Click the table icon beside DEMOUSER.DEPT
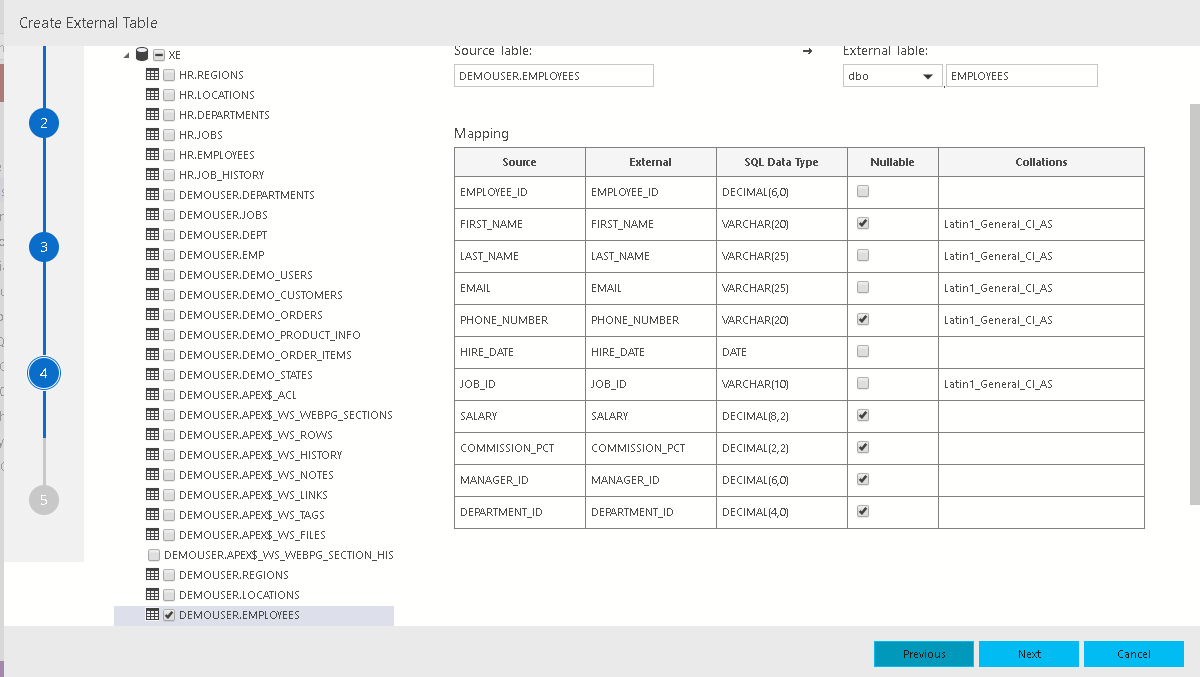1200x677 pixels. tap(153, 235)
